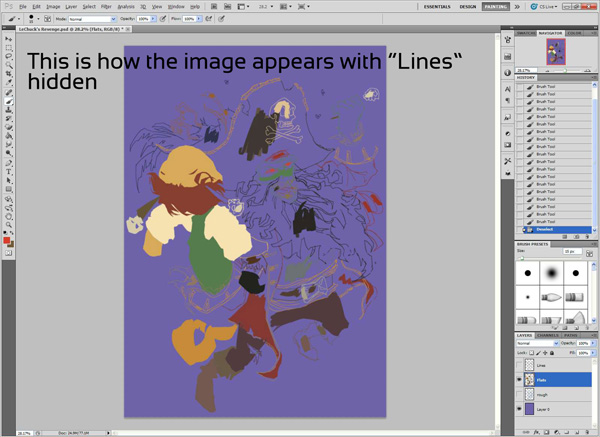This screenshot has width=600, height=437.
Task: Select the Move tool
Action: pos(8,39)
